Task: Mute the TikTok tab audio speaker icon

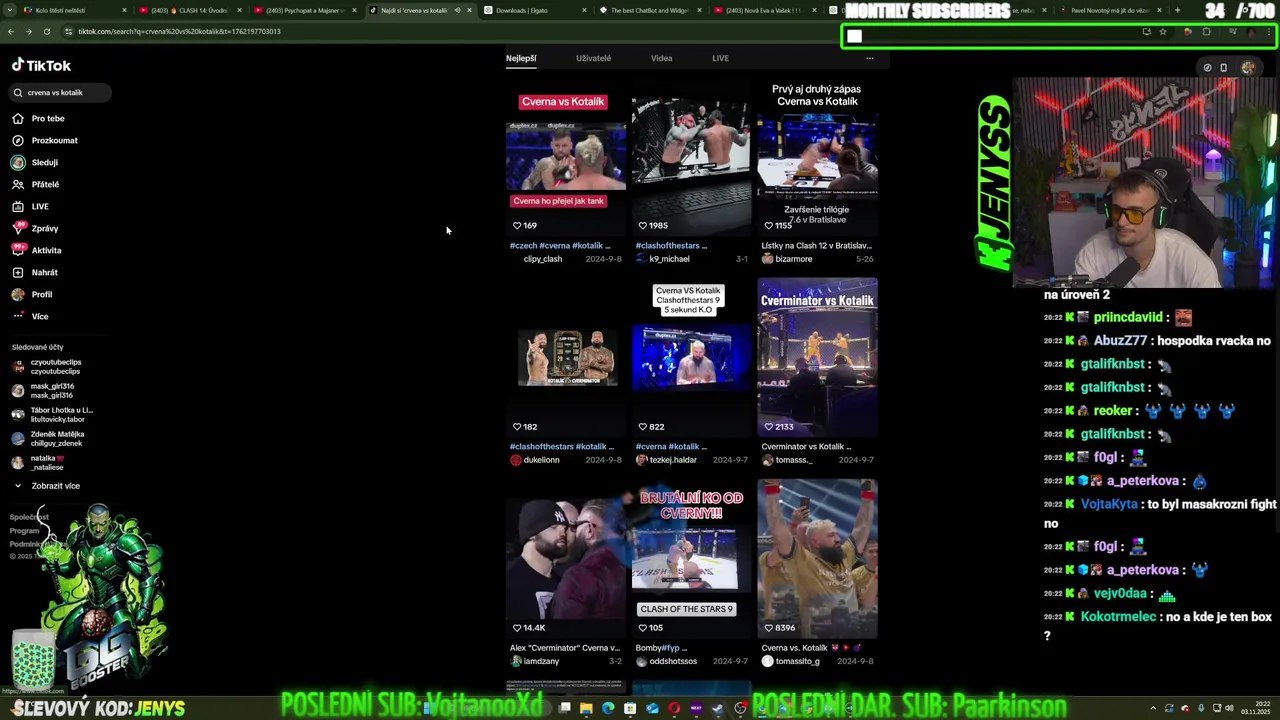Action: tap(457, 10)
